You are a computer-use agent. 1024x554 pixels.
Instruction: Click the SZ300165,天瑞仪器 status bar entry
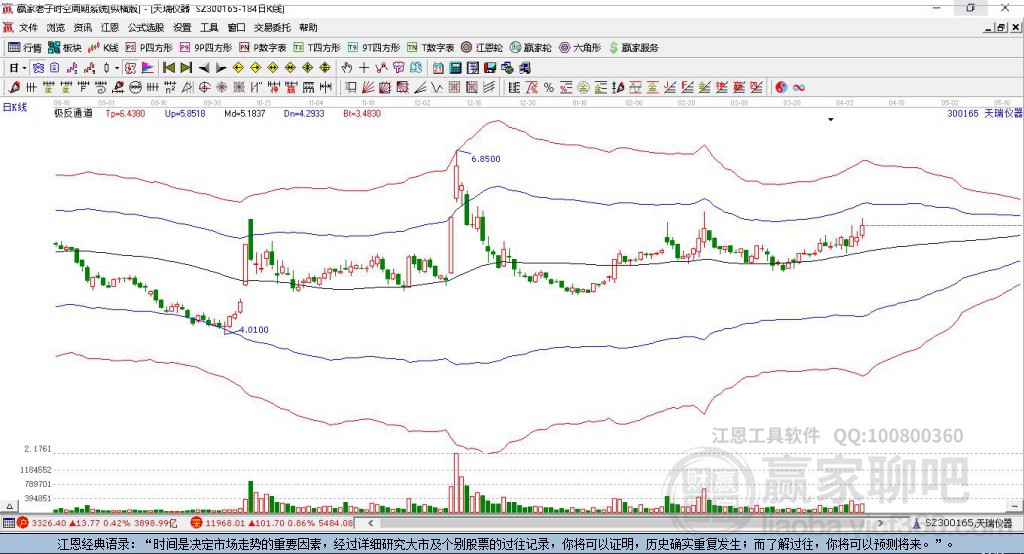963,523
